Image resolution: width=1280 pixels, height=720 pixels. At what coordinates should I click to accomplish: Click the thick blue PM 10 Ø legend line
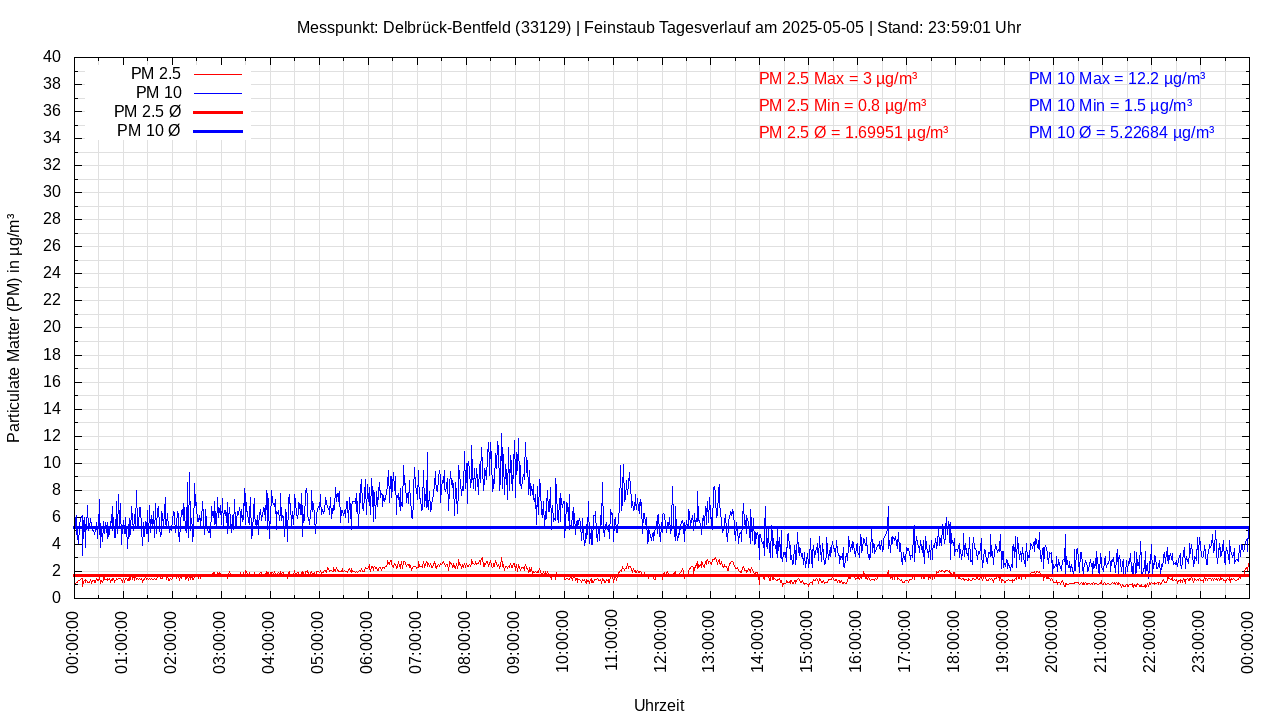pyautogui.click(x=218, y=132)
